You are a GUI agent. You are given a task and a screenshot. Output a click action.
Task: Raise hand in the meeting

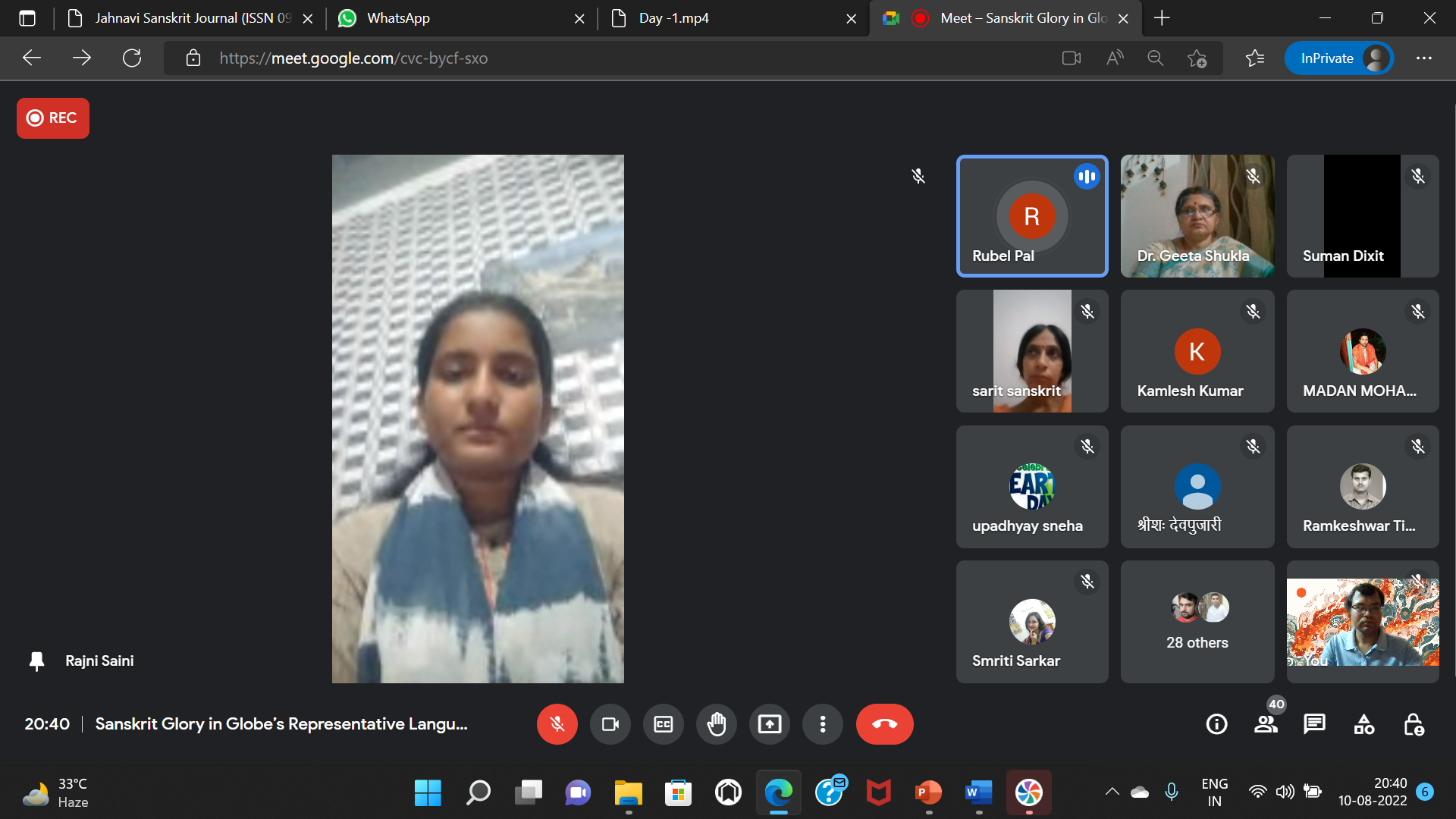[716, 724]
